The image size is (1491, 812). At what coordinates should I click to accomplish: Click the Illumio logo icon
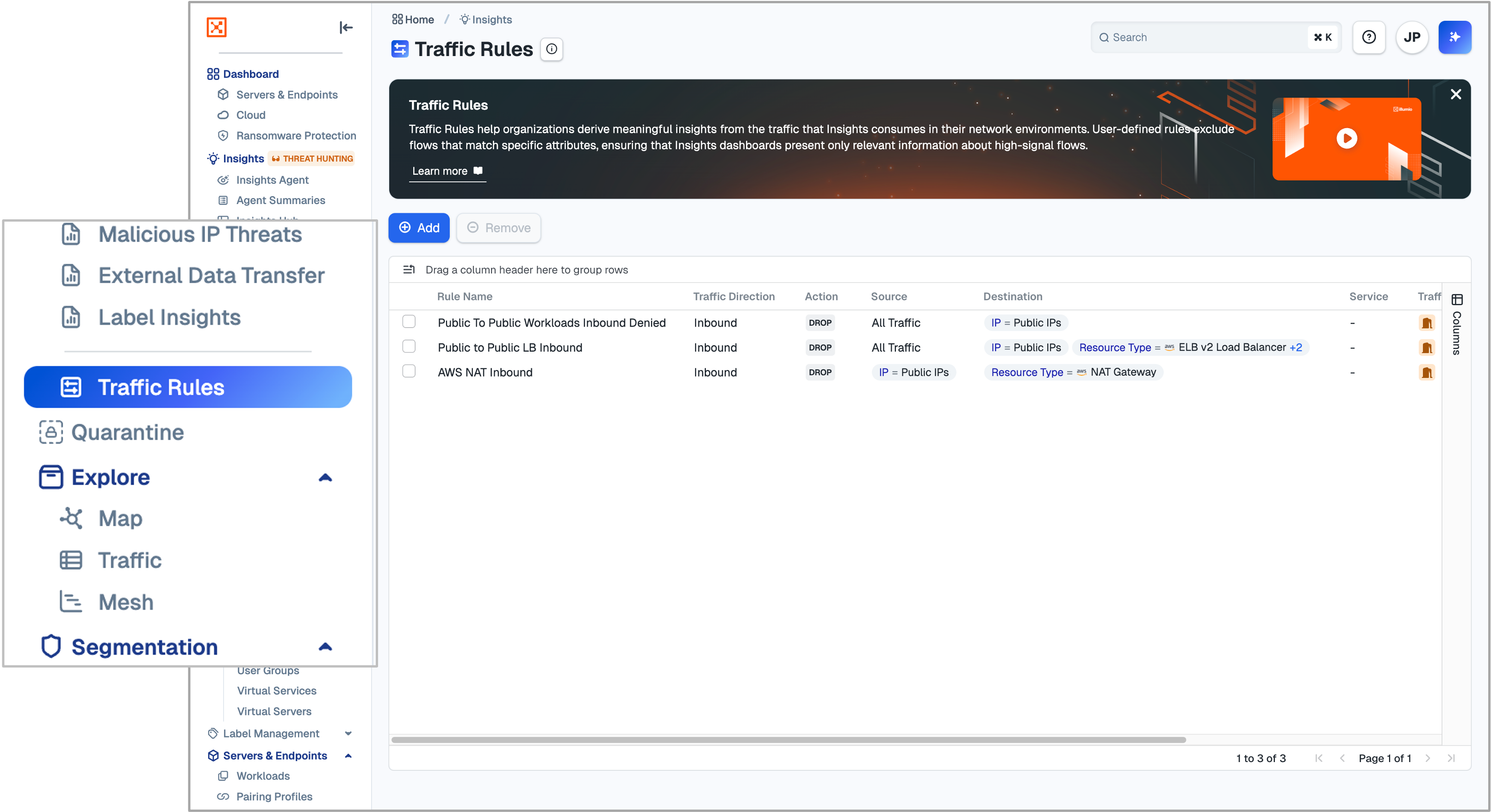pyautogui.click(x=217, y=27)
